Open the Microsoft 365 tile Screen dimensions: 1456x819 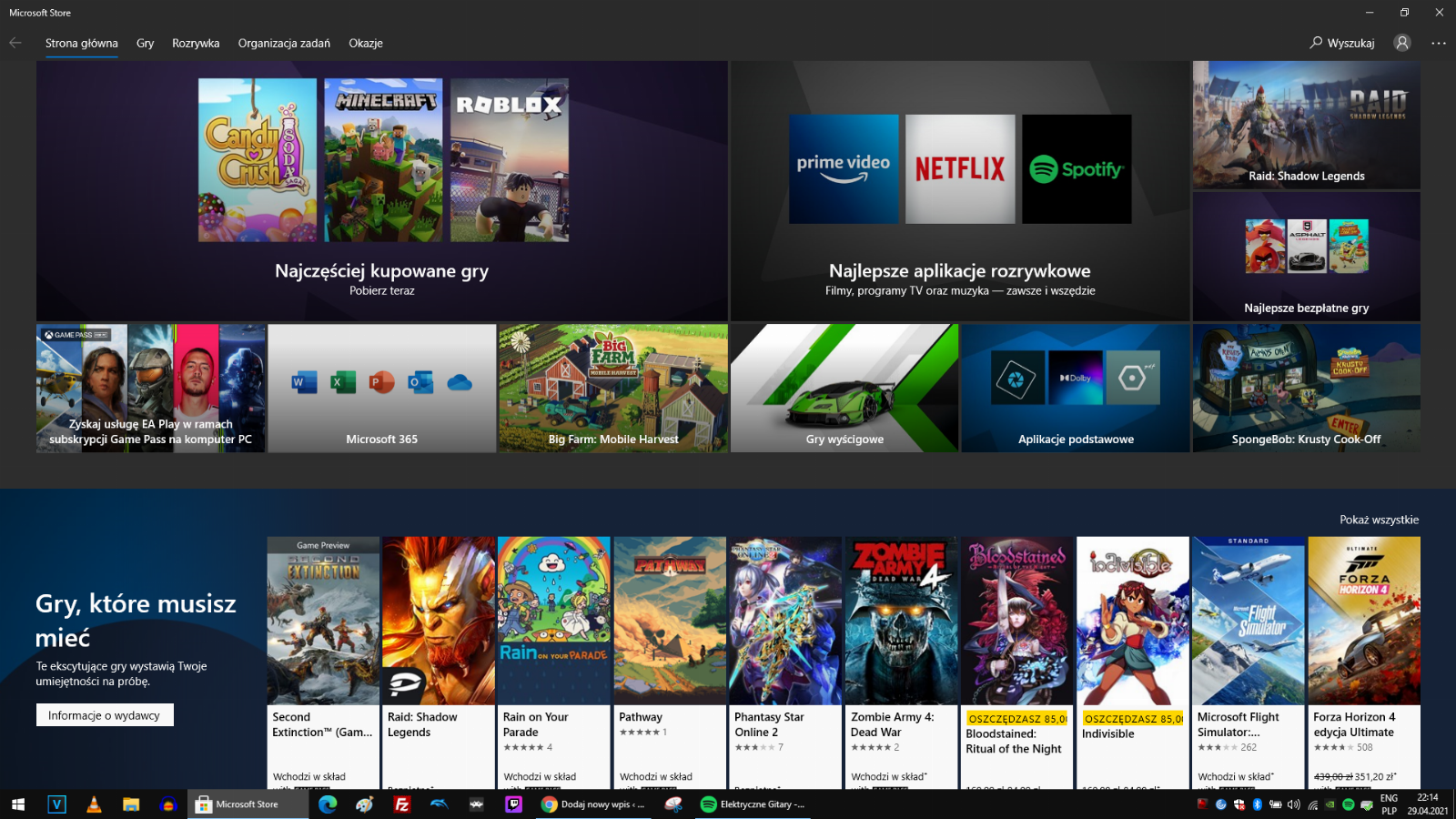click(382, 389)
